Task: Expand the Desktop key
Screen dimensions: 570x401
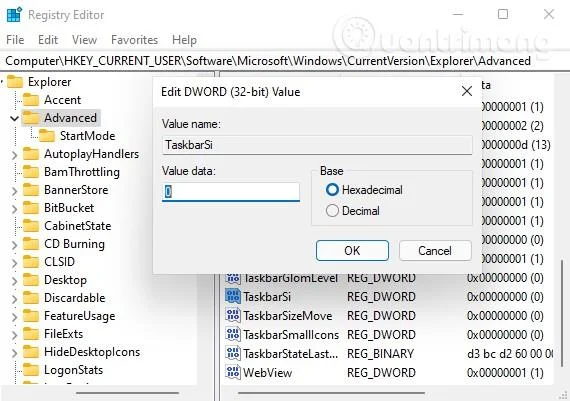Action: (x=15, y=281)
